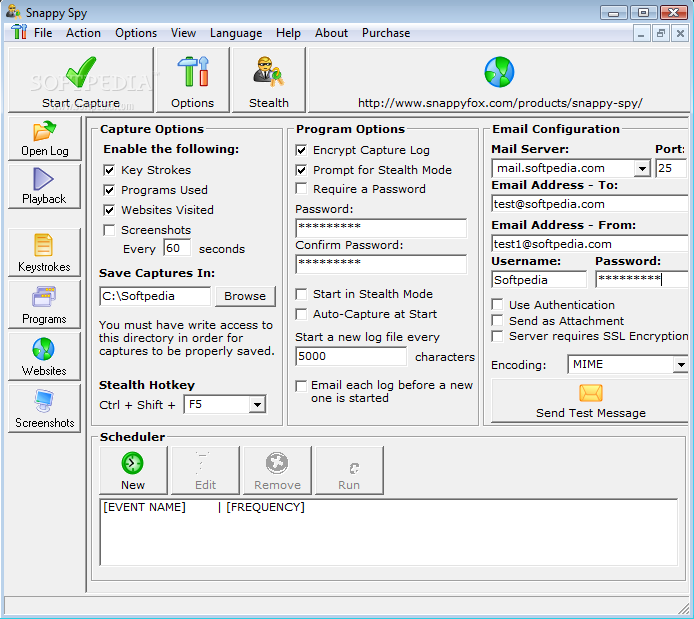Click Browse to choose save folder

point(245,296)
